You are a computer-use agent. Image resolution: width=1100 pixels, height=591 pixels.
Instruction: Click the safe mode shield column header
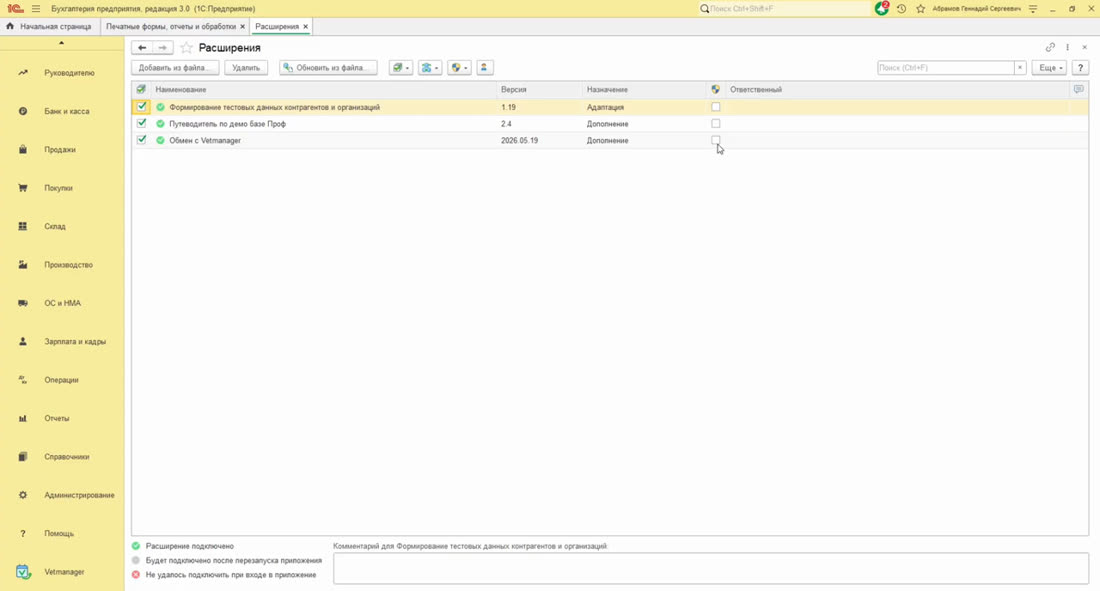click(x=716, y=89)
